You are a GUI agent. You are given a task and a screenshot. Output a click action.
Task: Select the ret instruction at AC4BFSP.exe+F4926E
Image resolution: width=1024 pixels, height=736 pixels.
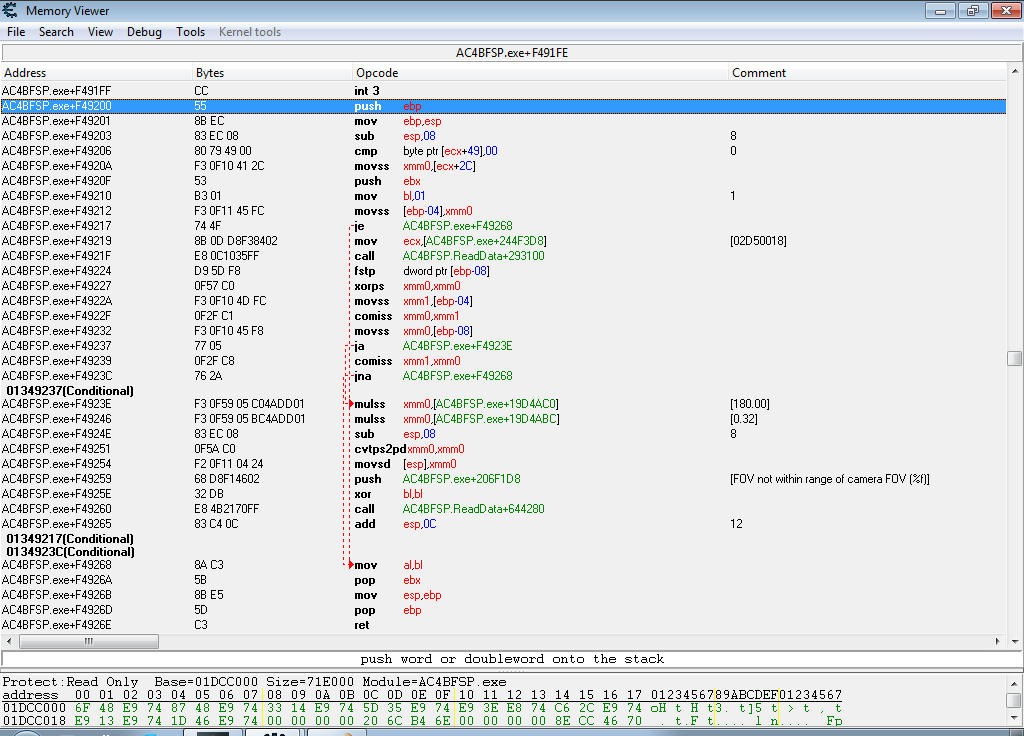coord(361,625)
